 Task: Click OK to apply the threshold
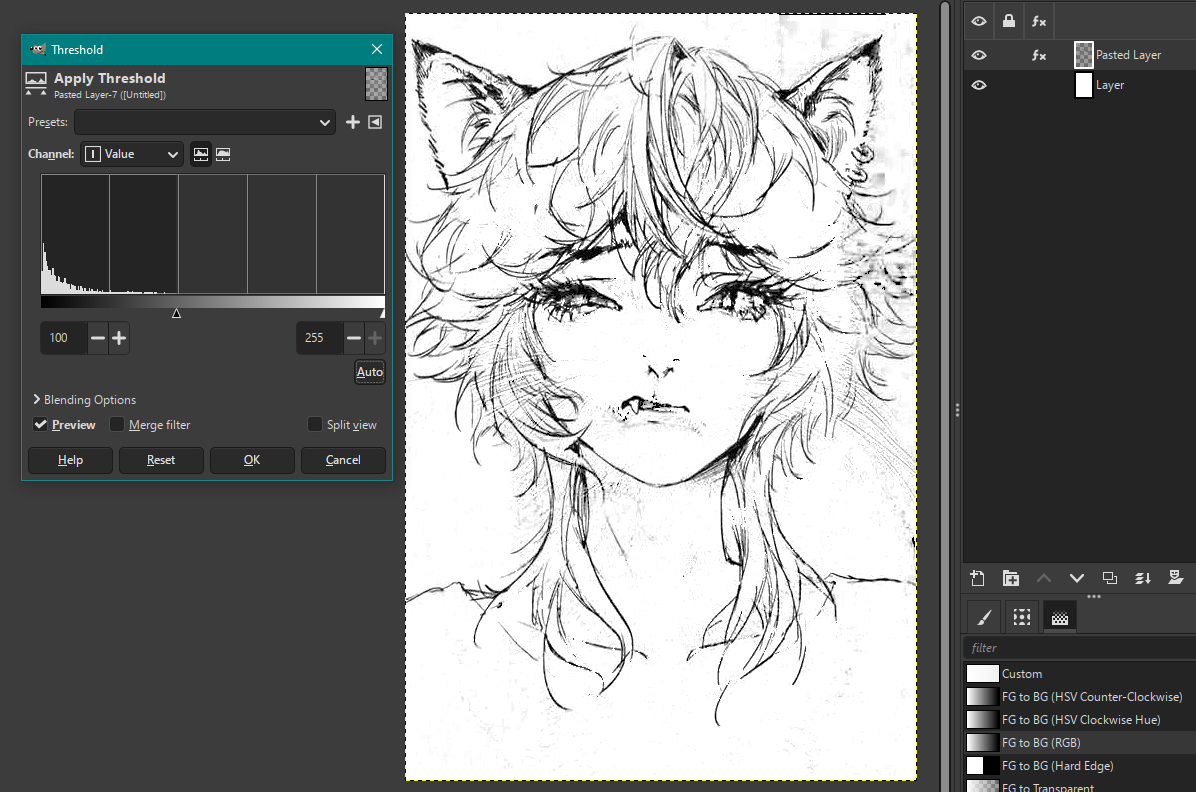pyautogui.click(x=252, y=460)
